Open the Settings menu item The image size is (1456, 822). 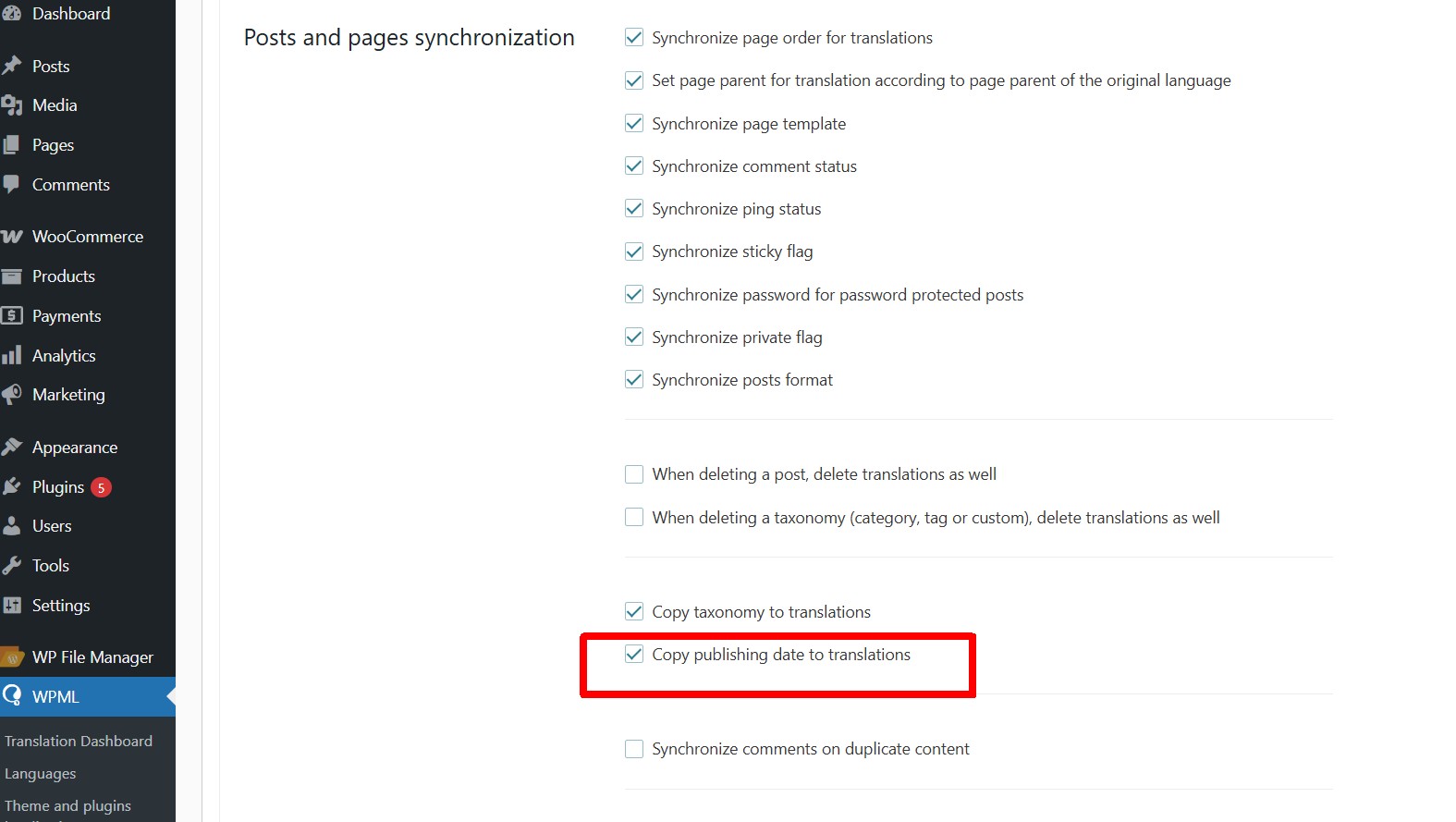pos(61,606)
